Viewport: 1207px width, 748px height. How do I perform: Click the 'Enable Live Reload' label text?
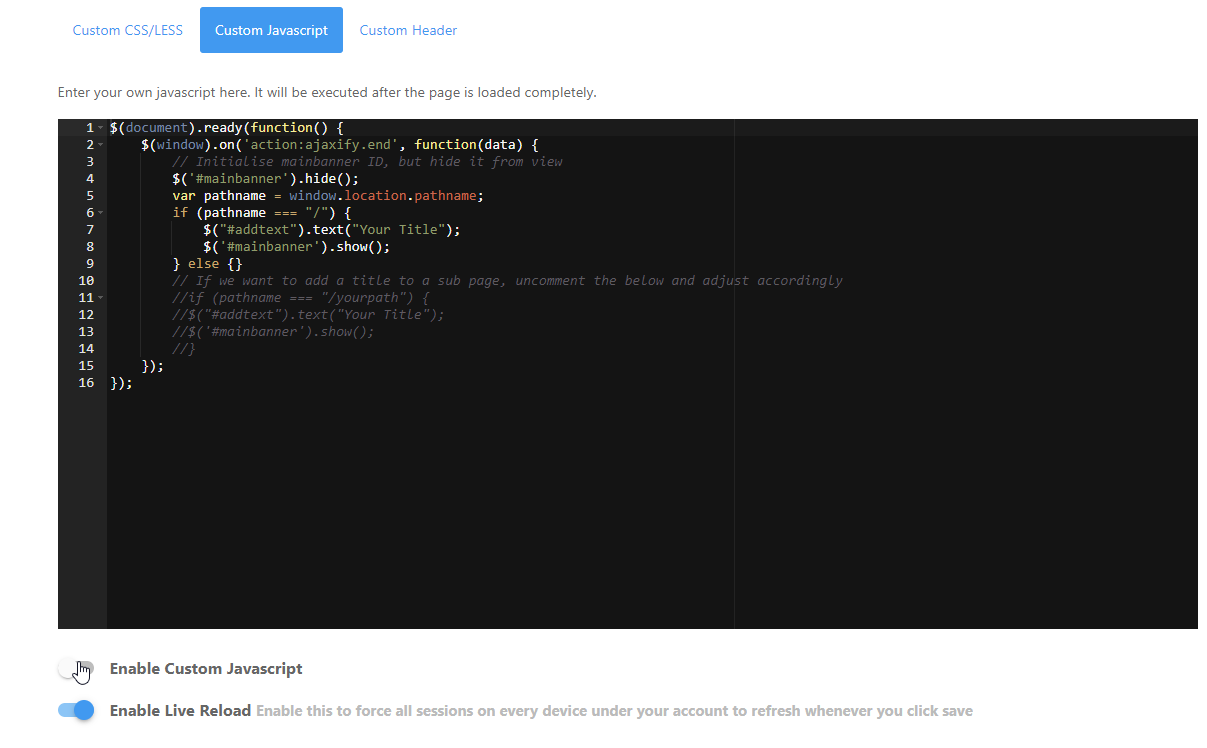180,711
